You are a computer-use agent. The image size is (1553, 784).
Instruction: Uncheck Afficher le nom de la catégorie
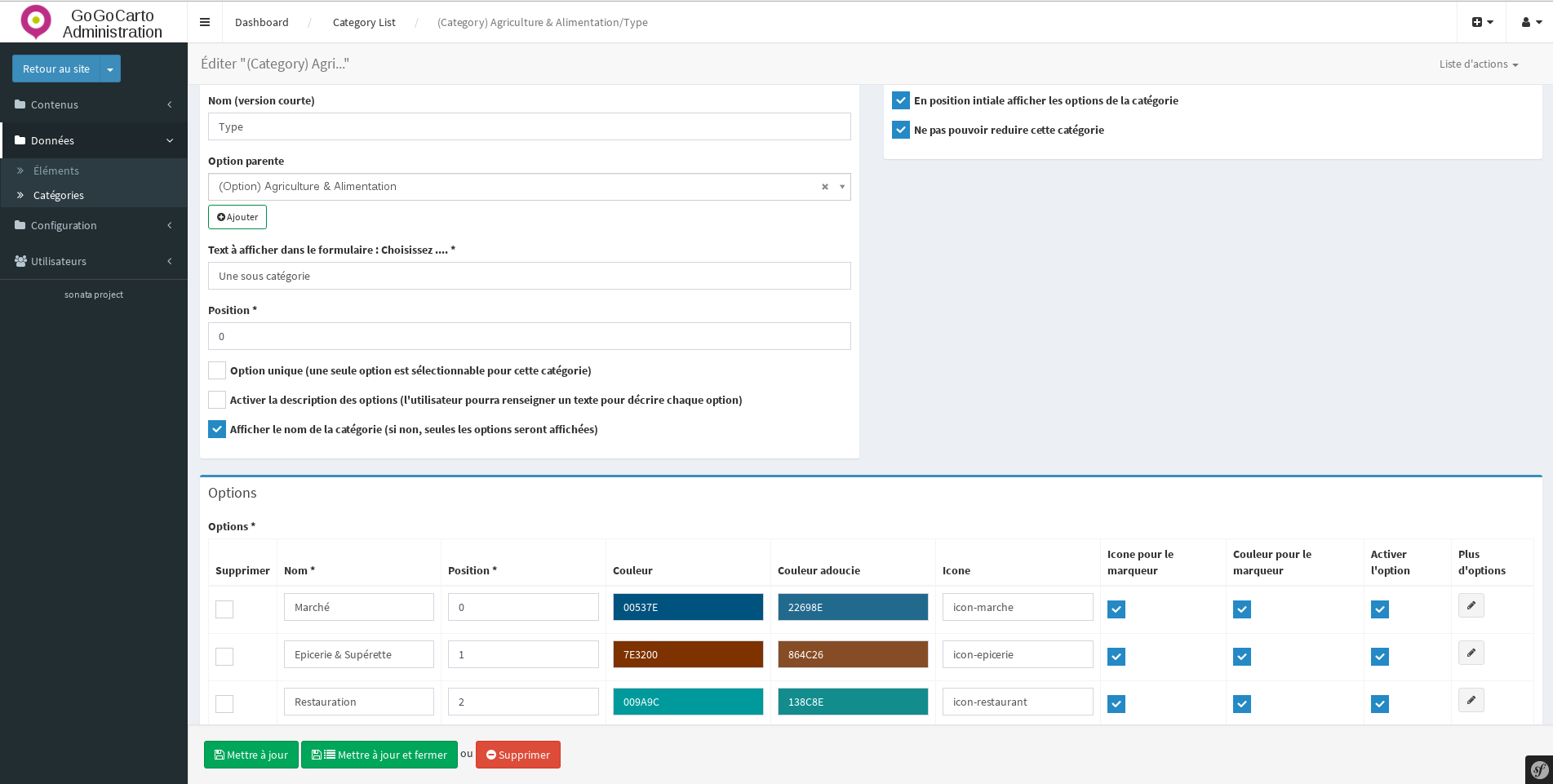click(x=217, y=429)
